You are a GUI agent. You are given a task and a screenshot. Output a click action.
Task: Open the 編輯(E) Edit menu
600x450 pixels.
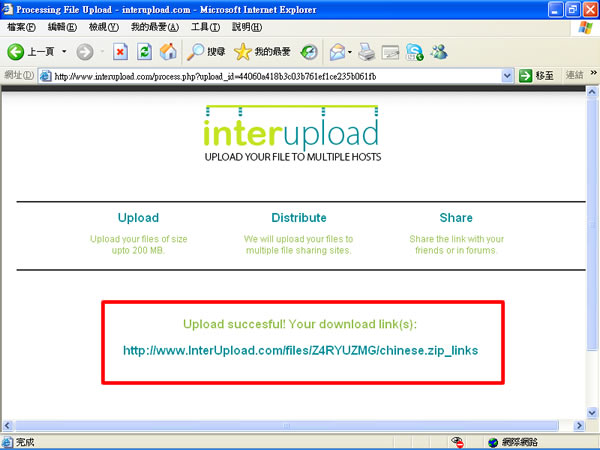point(62,27)
